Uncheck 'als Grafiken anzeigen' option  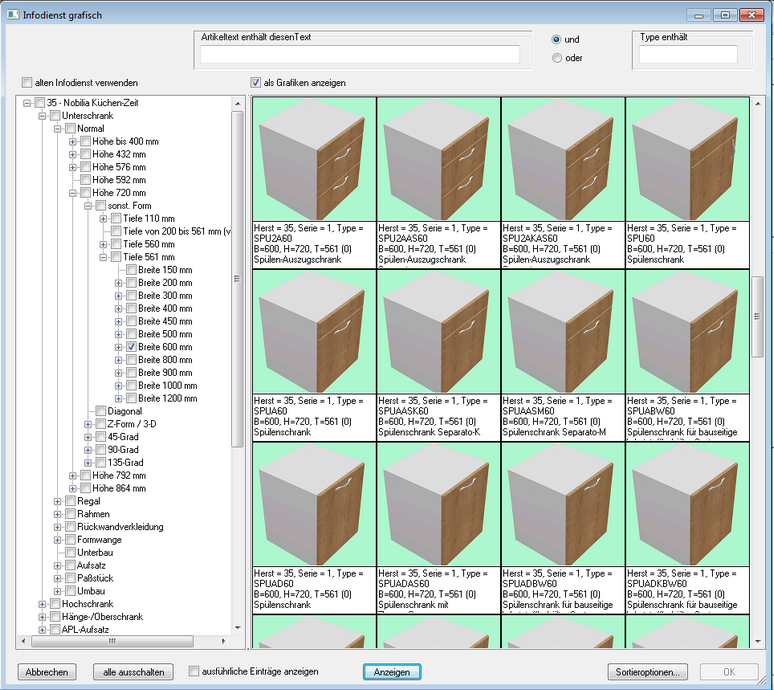pyautogui.click(x=256, y=82)
